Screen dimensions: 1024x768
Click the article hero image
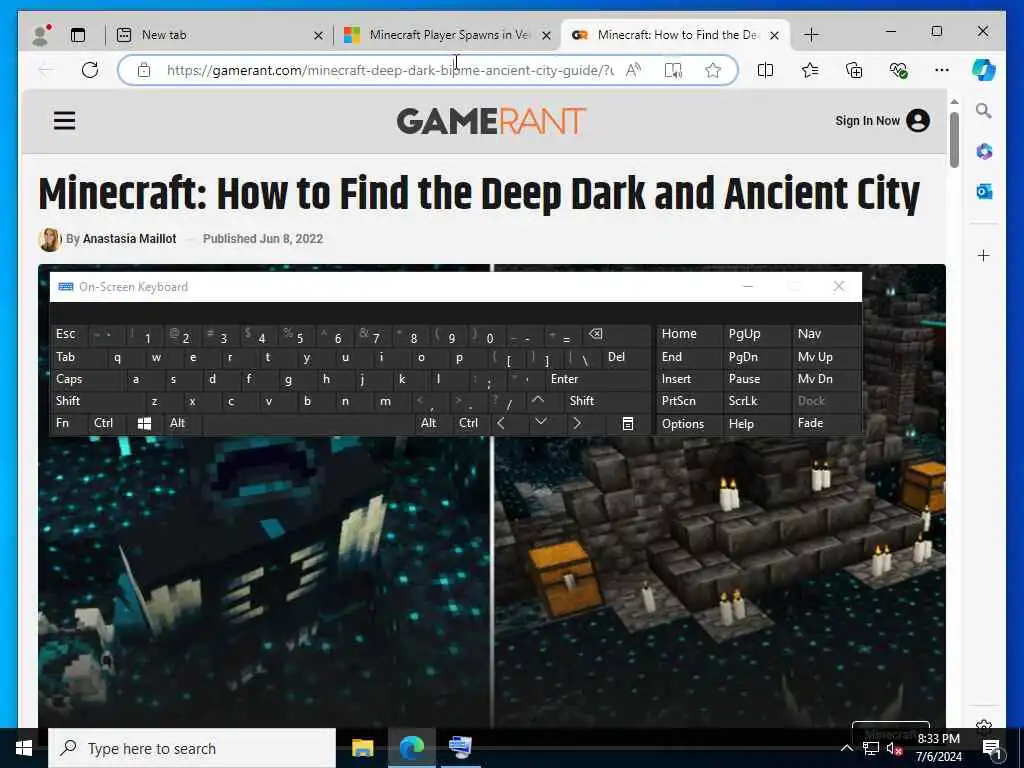point(492,581)
